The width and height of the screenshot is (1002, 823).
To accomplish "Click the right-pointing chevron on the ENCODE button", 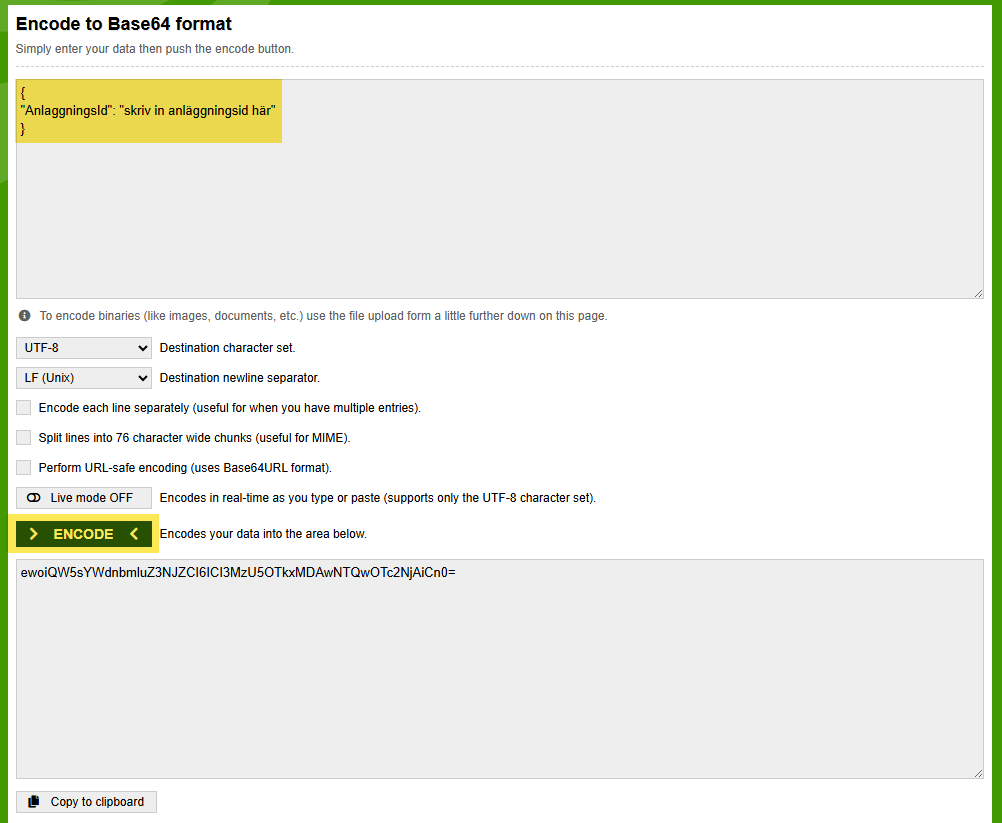I will 34,534.
